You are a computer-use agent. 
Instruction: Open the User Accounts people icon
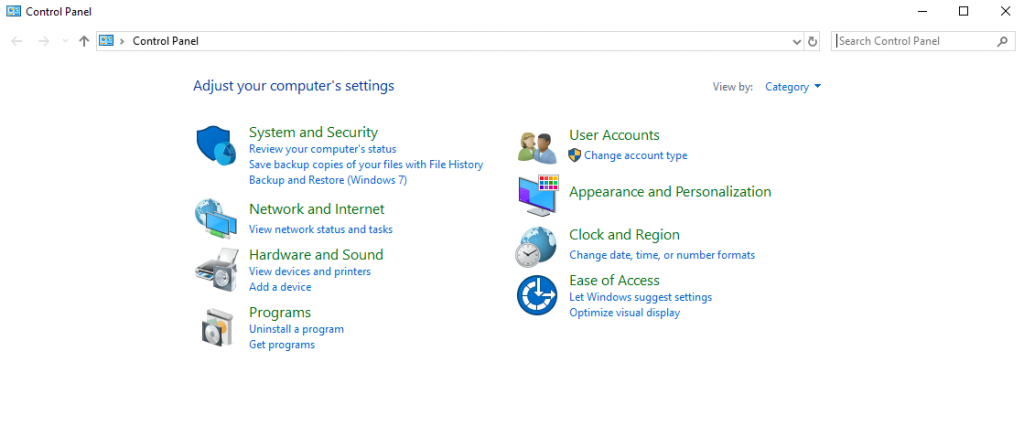pos(537,147)
